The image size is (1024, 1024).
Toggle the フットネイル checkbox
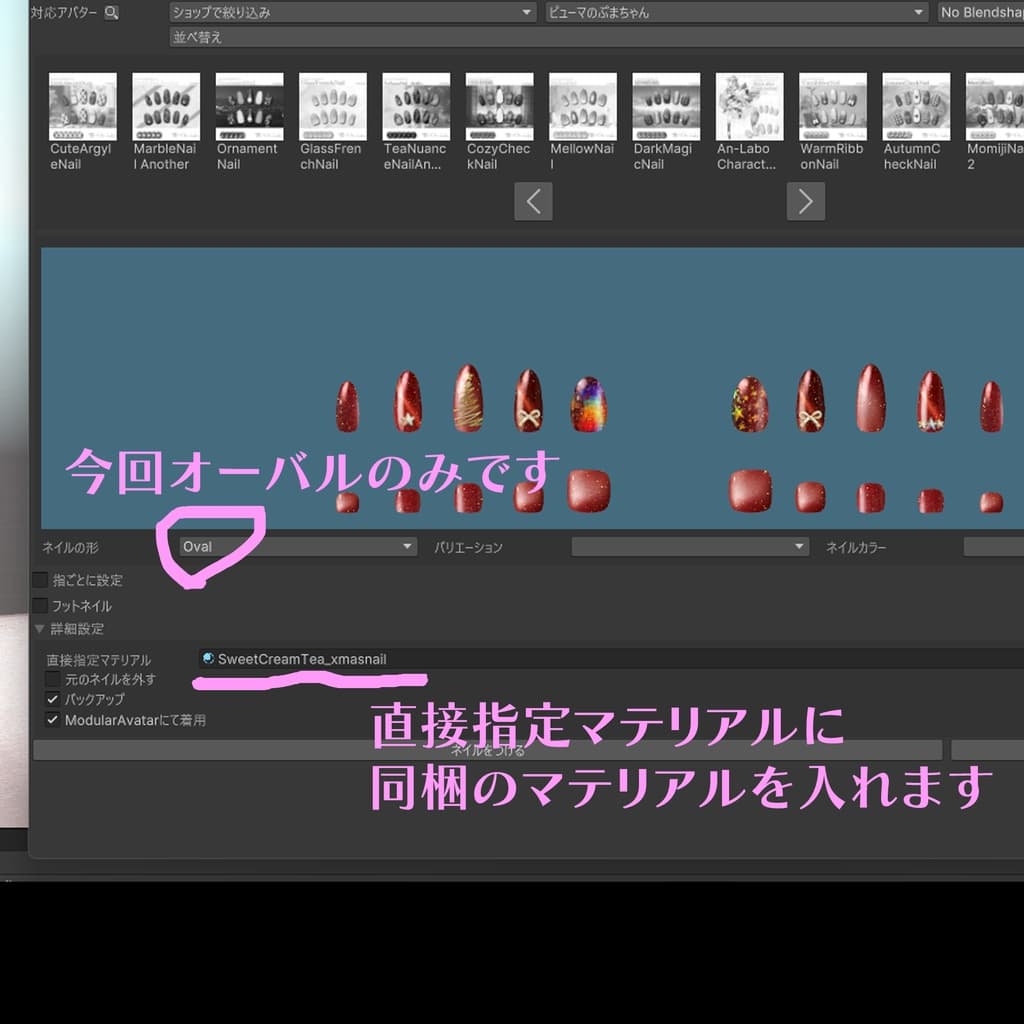(40, 606)
